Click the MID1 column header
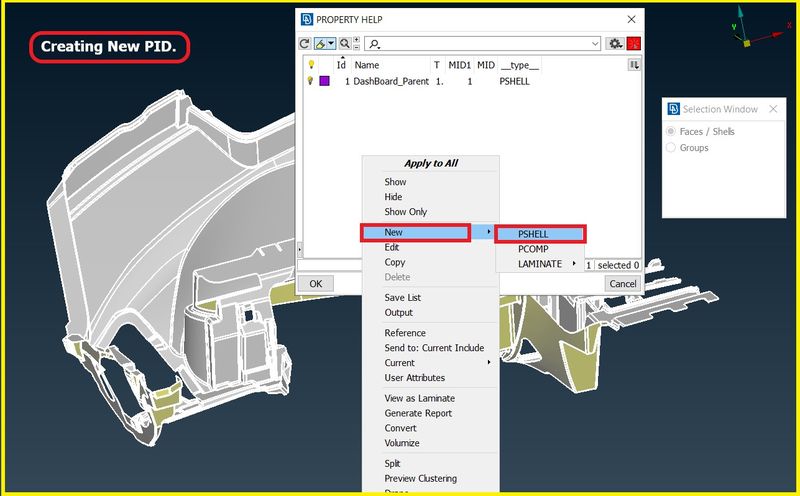This screenshot has height=496, width=800. [x=459, y=65]
